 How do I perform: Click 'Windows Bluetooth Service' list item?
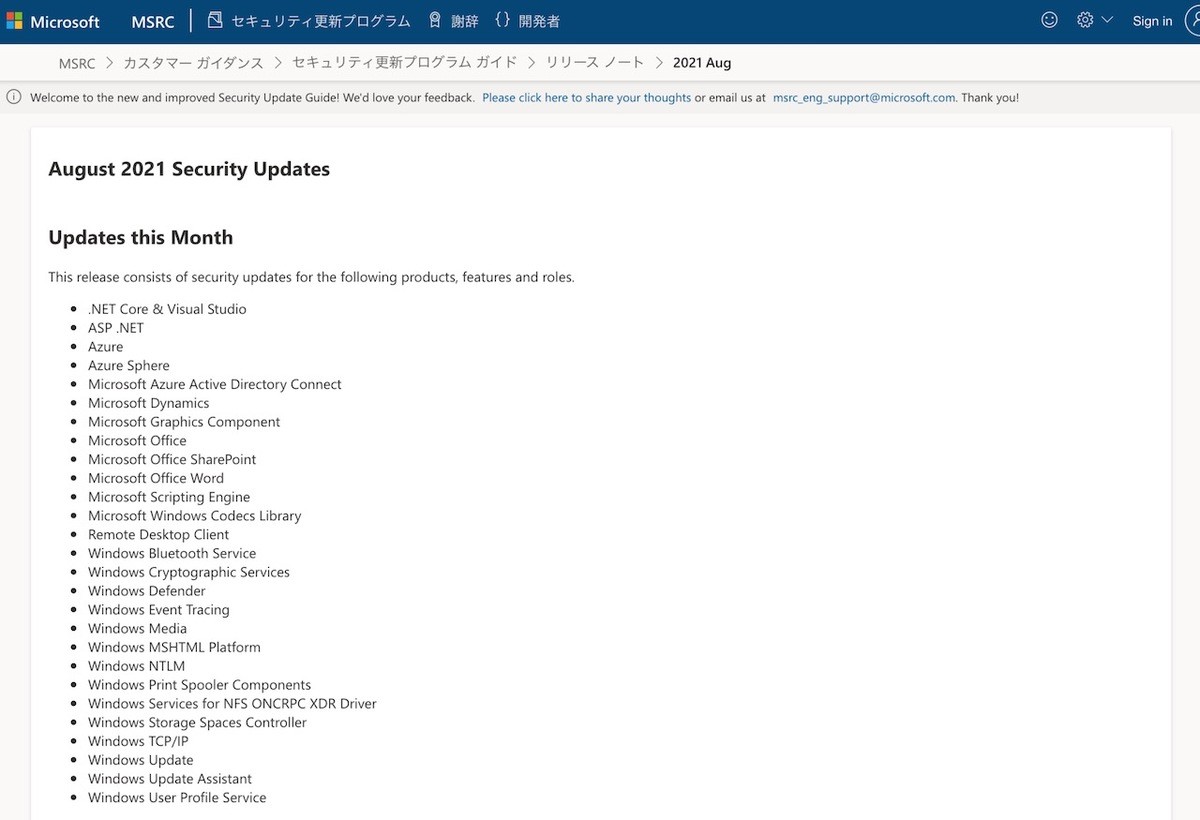click(172, 553)
